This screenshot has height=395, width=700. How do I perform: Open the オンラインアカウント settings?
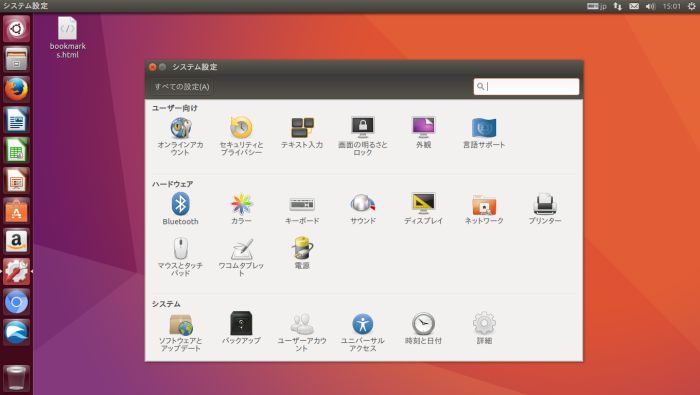(x=180, y=136)
